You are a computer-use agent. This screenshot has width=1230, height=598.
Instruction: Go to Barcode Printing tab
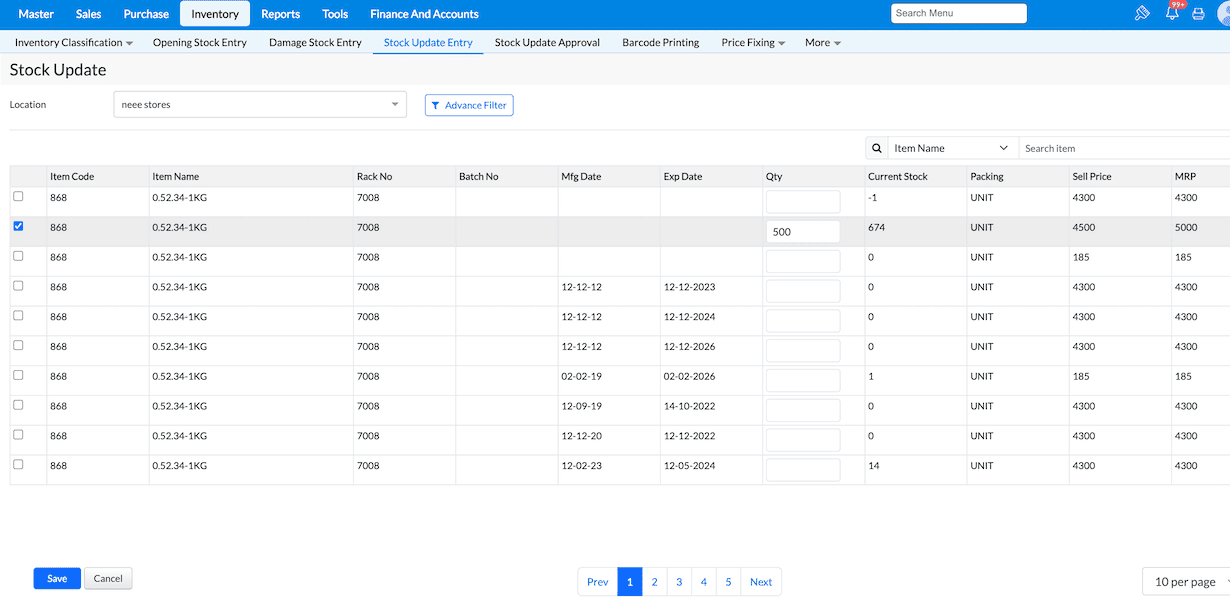(660, 43)
